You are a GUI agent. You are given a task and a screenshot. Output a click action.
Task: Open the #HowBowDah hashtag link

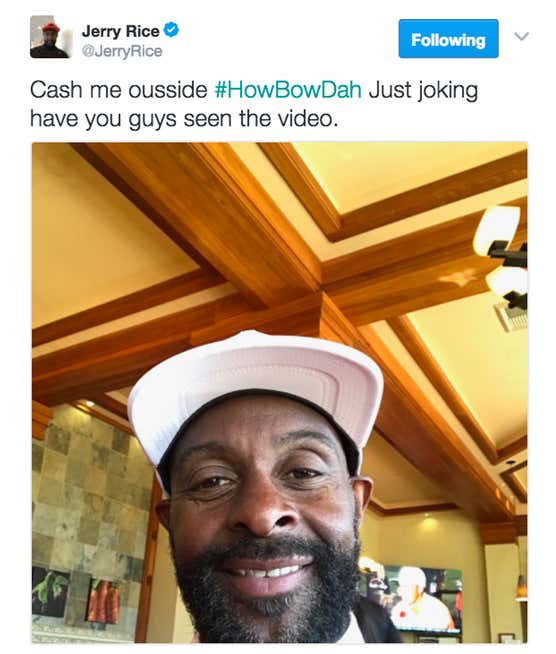coord(288,90)
